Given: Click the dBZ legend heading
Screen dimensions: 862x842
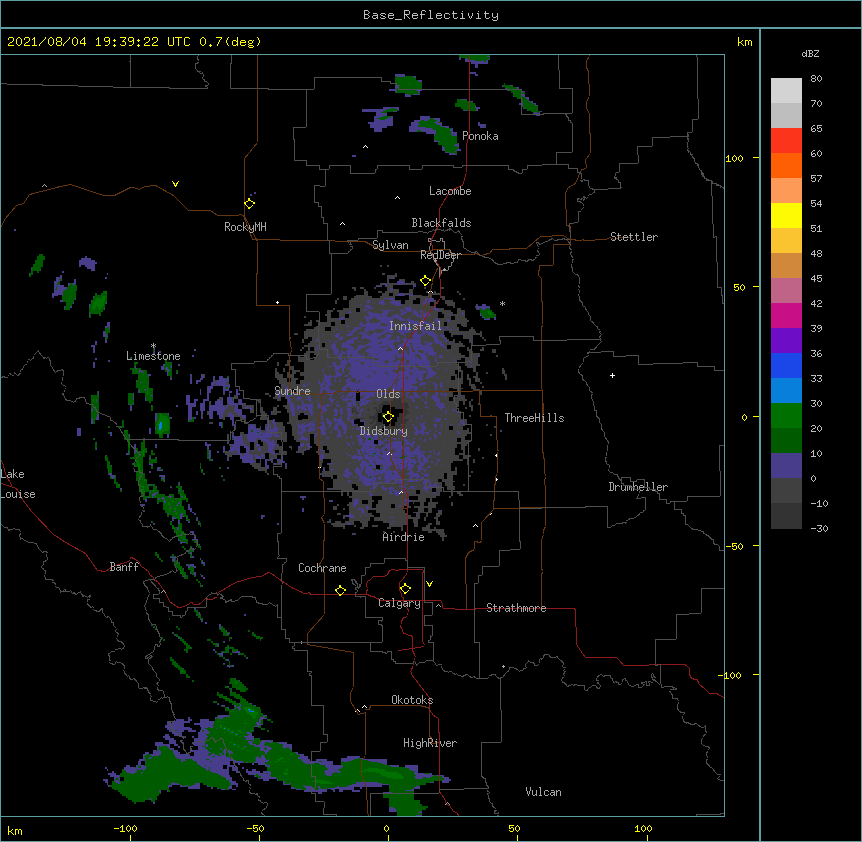Looking at the screenshot, I should point(810,54).
